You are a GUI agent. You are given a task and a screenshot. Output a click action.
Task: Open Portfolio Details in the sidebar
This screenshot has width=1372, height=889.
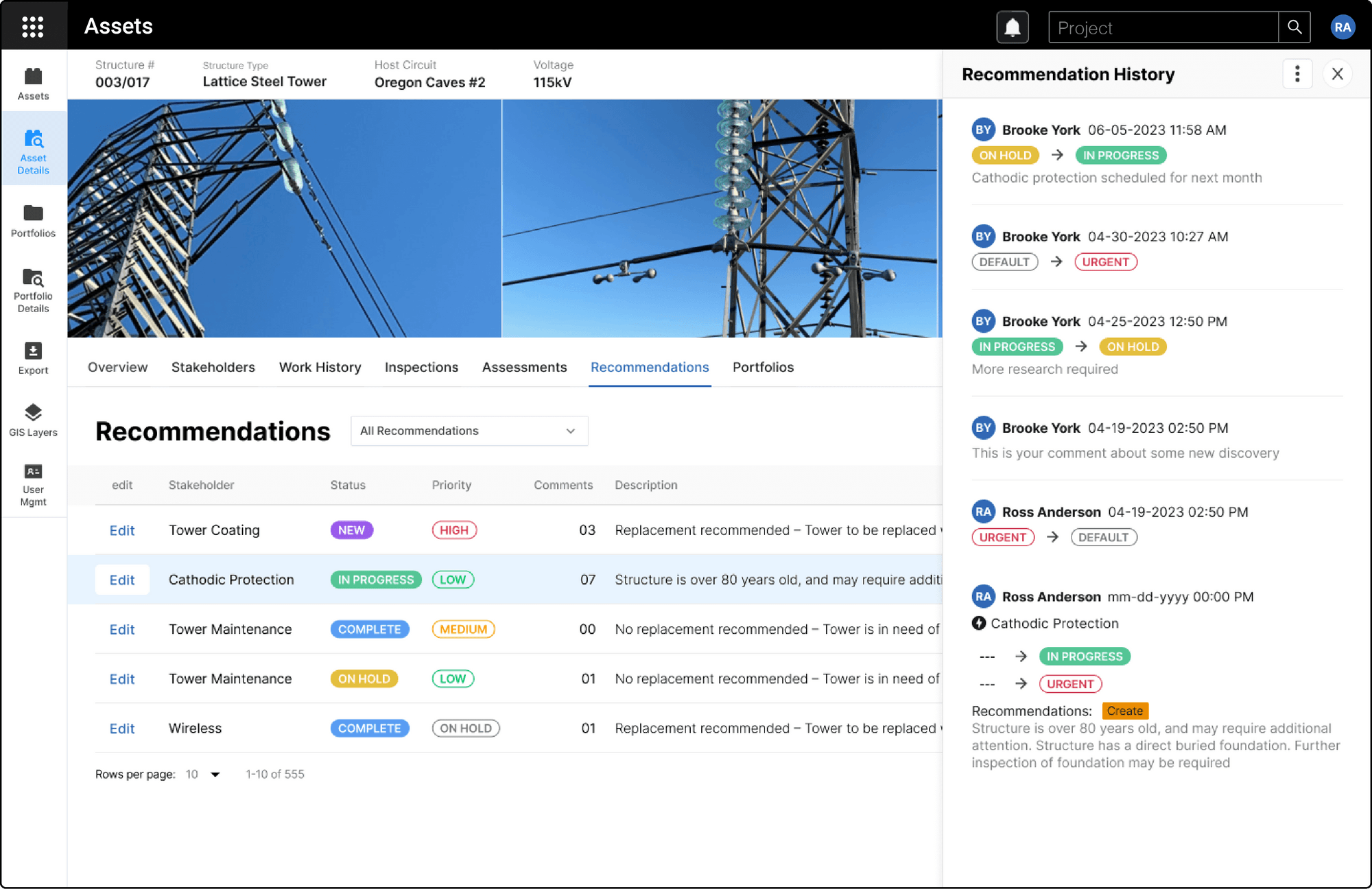tap(32, 289)
